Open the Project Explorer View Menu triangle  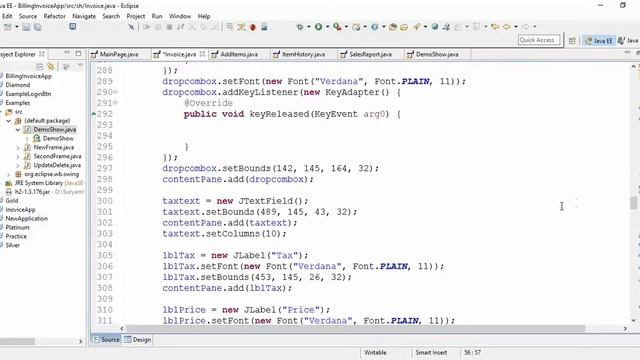(80, 66)
